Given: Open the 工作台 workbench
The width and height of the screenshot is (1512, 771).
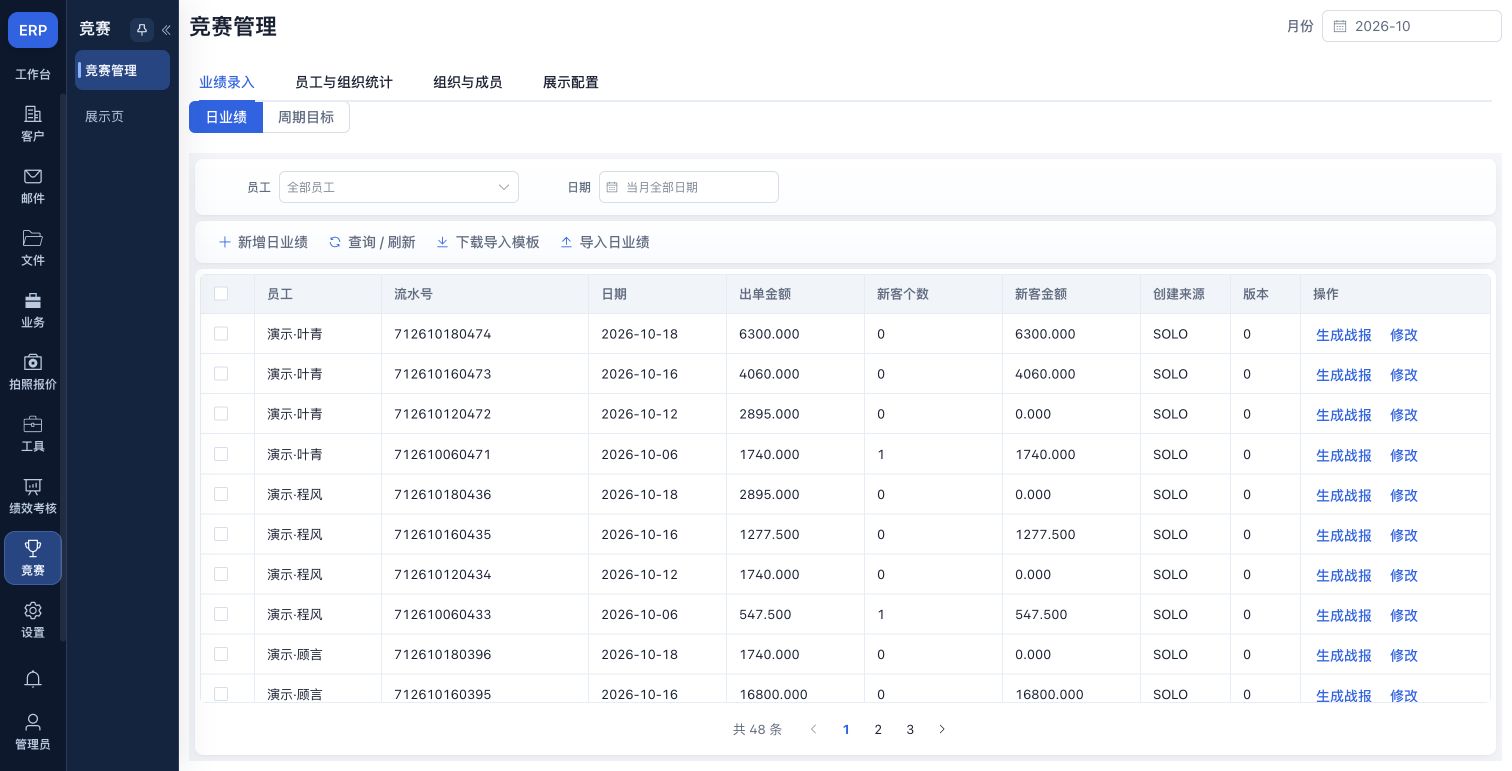Looking at the screenshot, I should pyautogui.click(x=33, y=74).
